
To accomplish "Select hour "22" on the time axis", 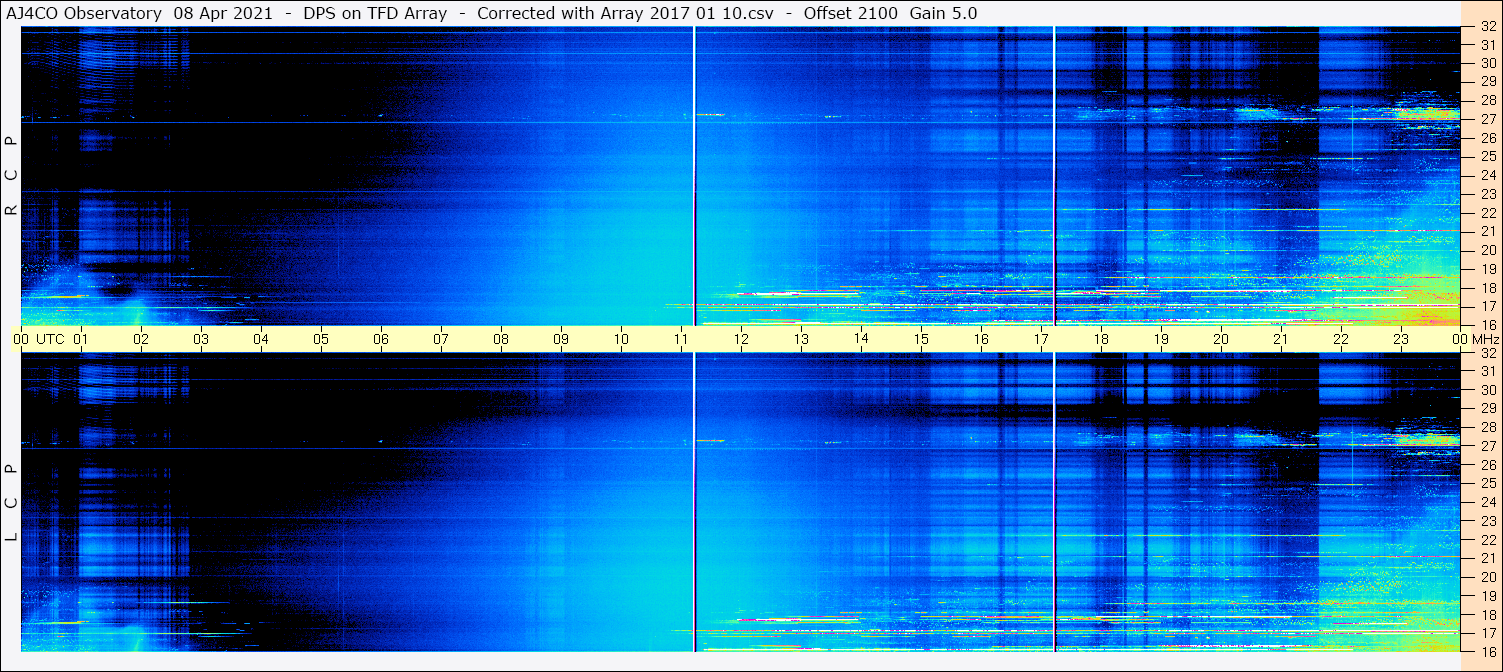I will 1341,339.
